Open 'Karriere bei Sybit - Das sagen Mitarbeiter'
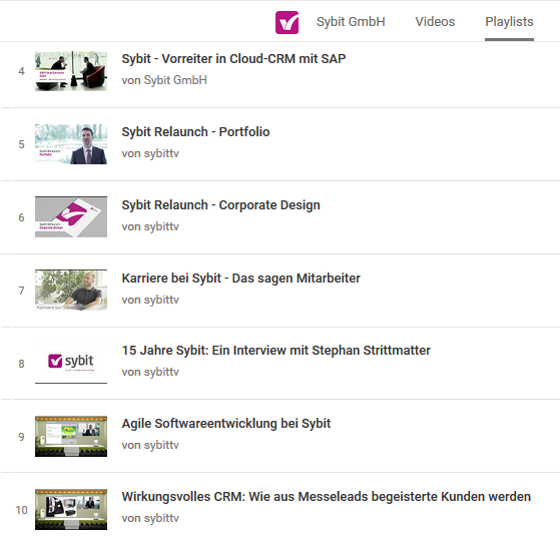This screenshot has height=543, width=560. (x=241, y=278)
